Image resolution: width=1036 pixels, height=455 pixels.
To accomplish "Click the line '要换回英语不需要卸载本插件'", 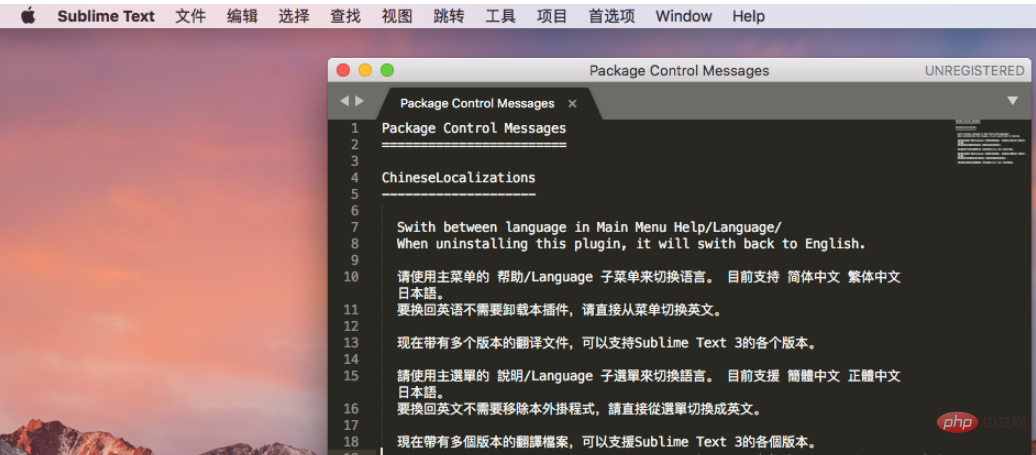I will point(559,310).
